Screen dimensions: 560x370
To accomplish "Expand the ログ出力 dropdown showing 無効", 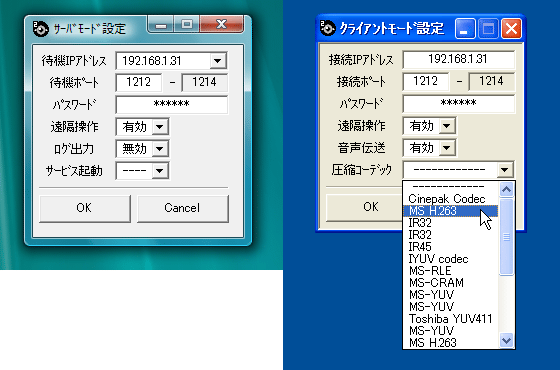I will (160, 149).
